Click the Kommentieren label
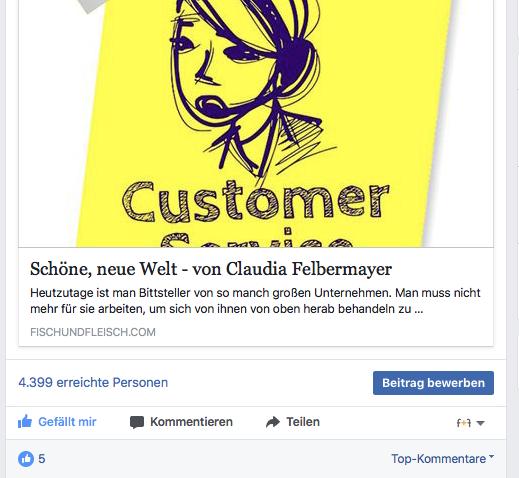The width and height of the screenshot is (519, 478). tap(191, 422)
